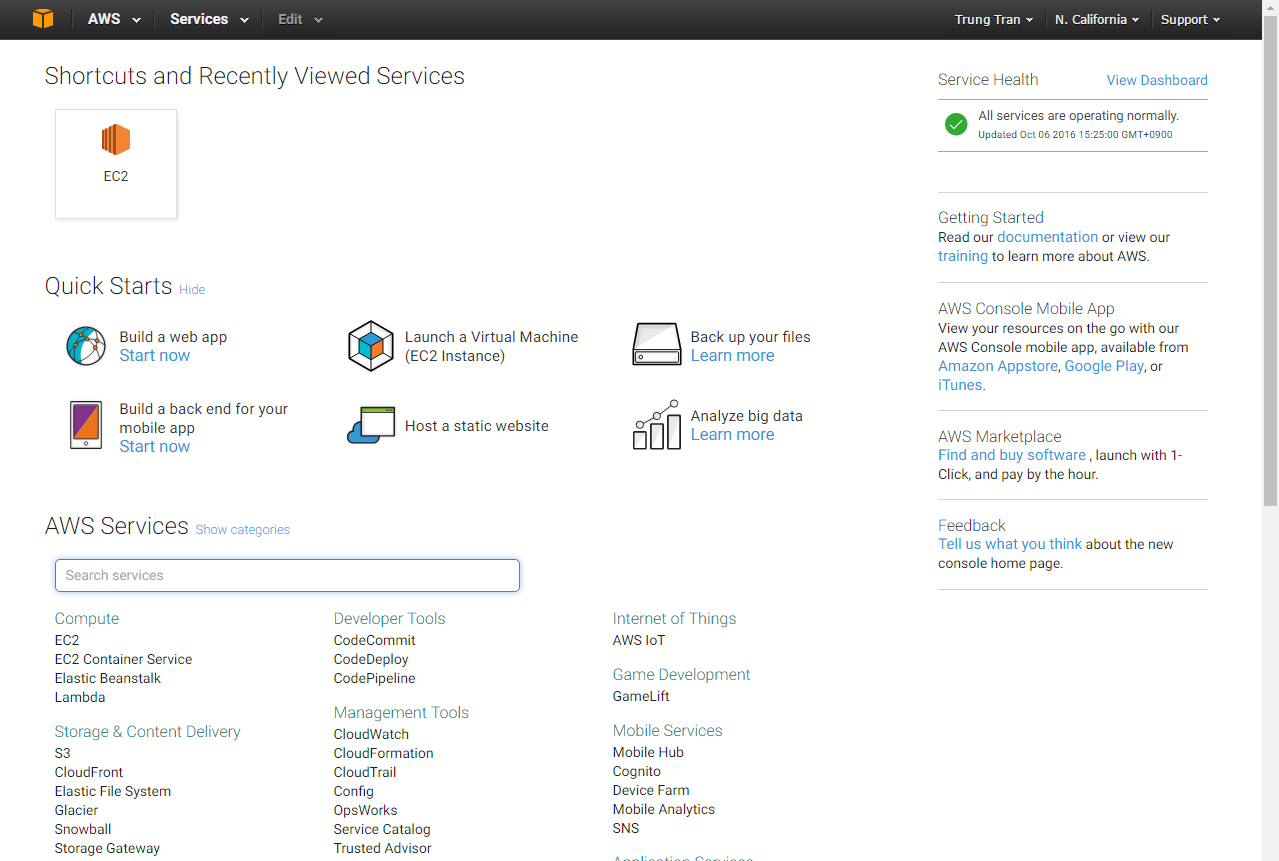
Task: Open the training link
Action: (963, 256)
